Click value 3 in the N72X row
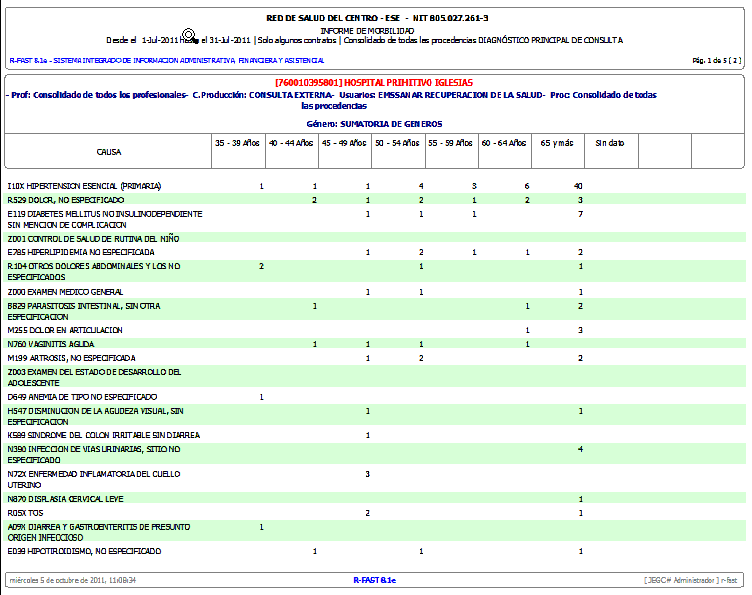Viewport: 752px width, 595px height. click(367, 474)
